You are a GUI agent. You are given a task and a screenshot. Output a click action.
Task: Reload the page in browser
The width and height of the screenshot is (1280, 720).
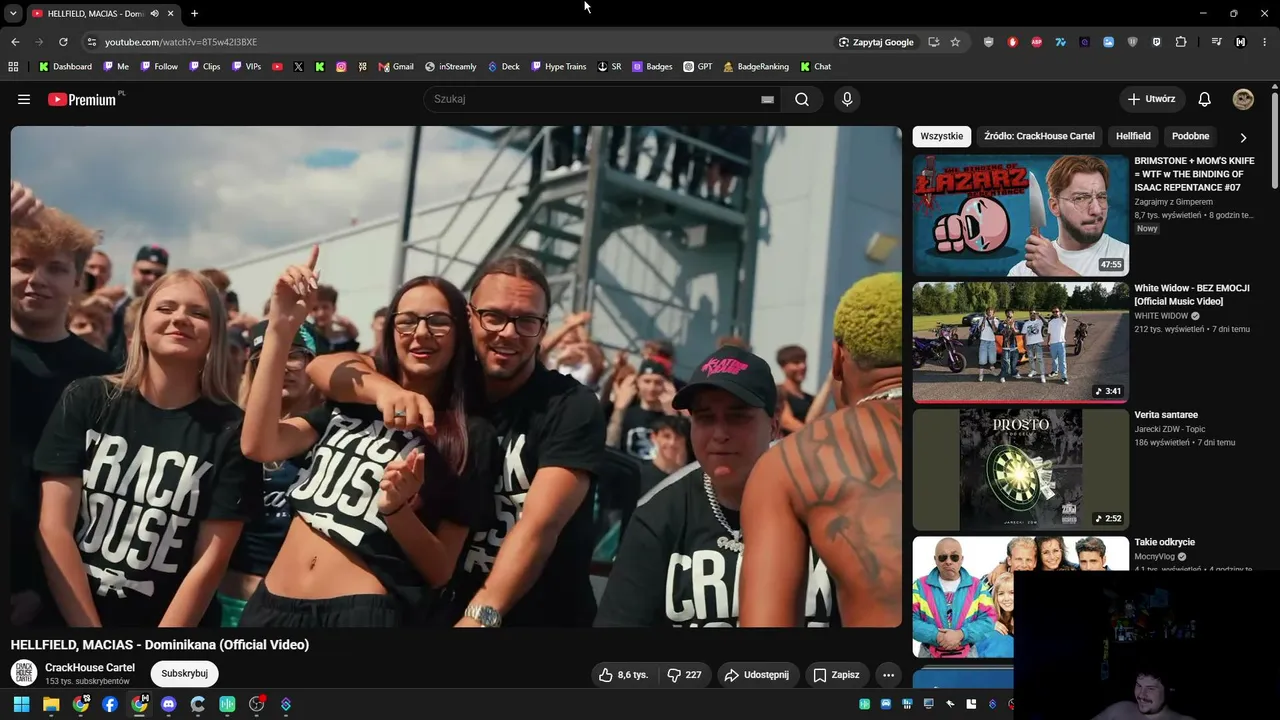[x=63, y=42]
